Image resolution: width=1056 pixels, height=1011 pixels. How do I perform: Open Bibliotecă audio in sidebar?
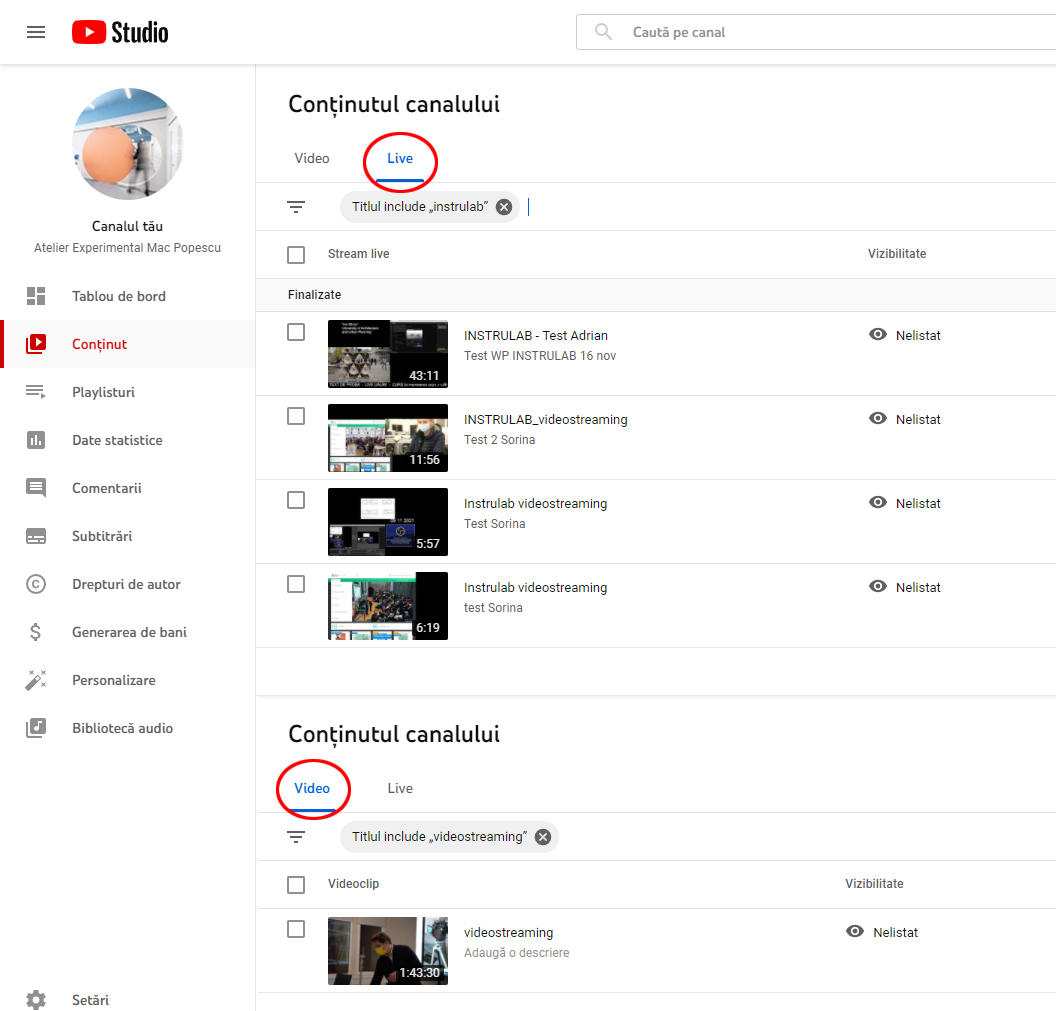122,728
